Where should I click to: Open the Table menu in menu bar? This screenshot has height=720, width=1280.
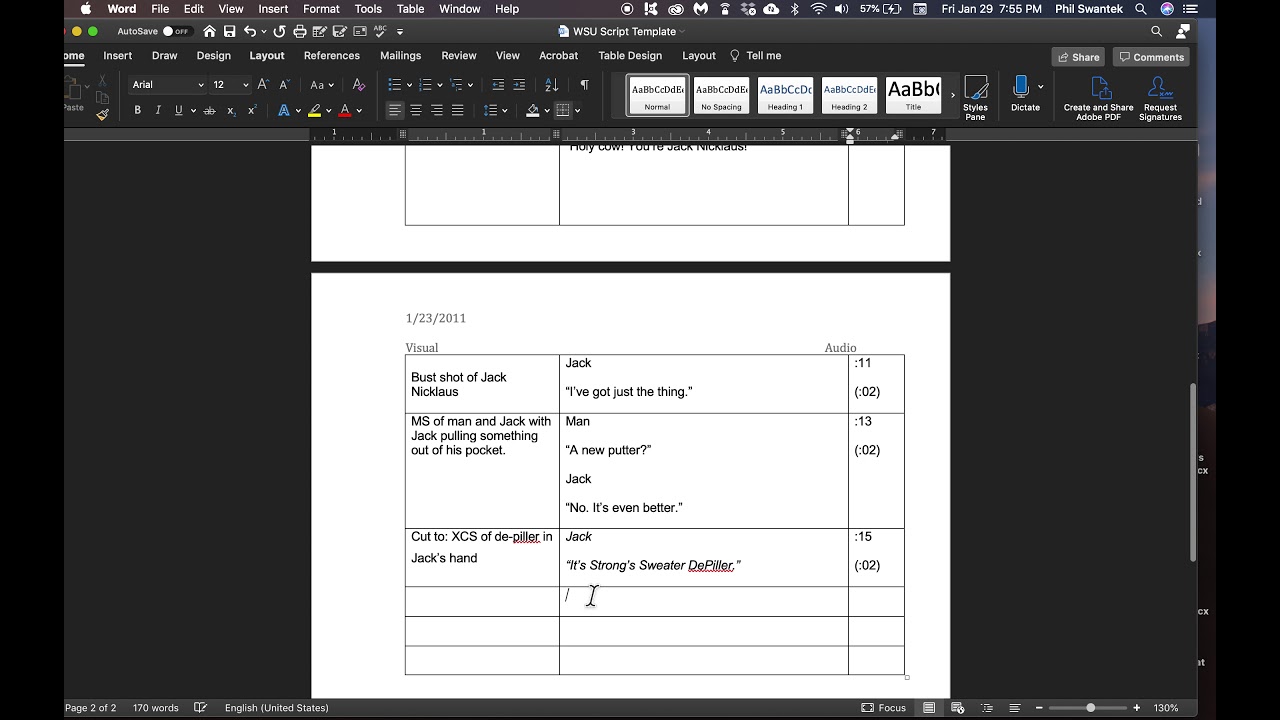[411, 9]
